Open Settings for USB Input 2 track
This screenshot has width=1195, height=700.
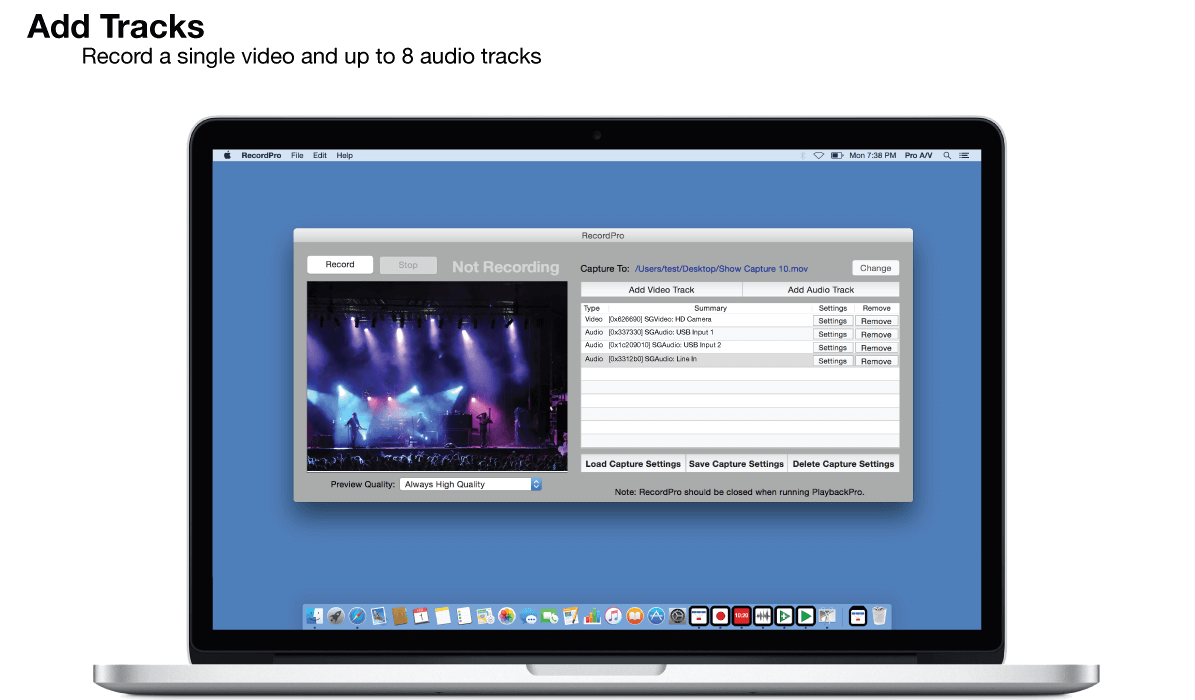[833, 348]
